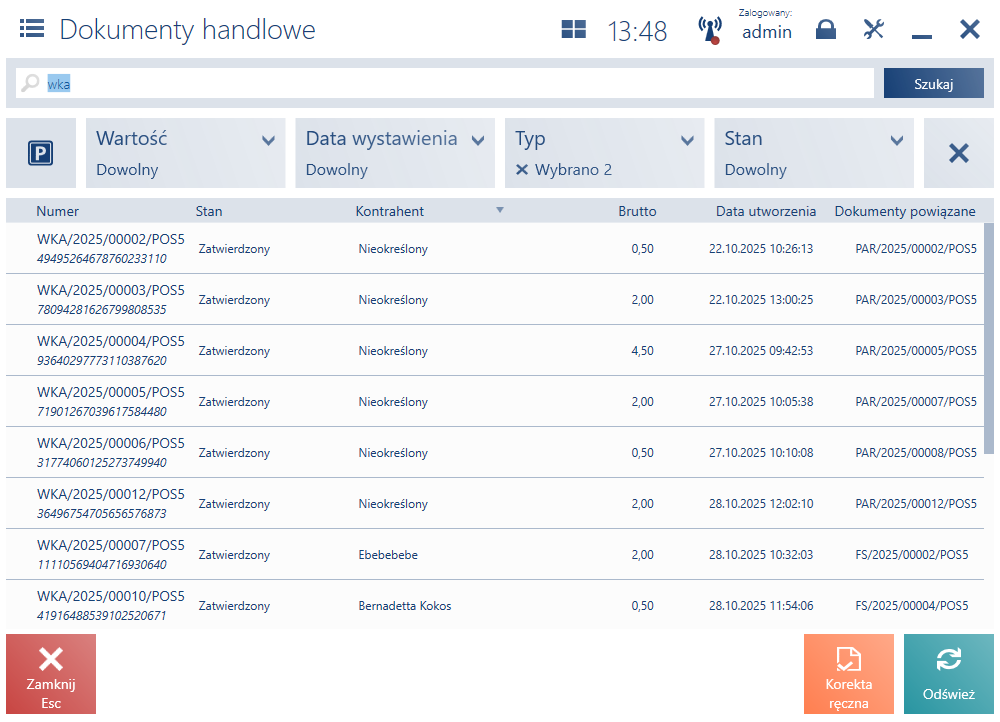The width and height of the screenshot is (1000, 722).
Task: Select document WKA/2025/00004/POS5
Action: point(495,351)
